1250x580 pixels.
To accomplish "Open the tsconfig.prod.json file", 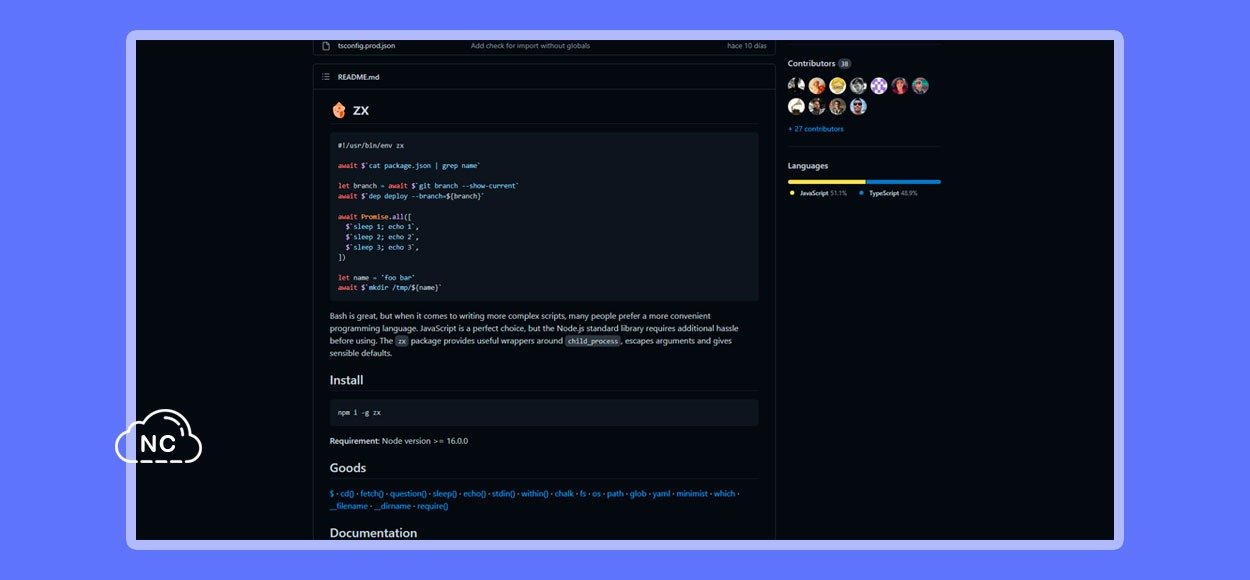I will tap(366, 46).
